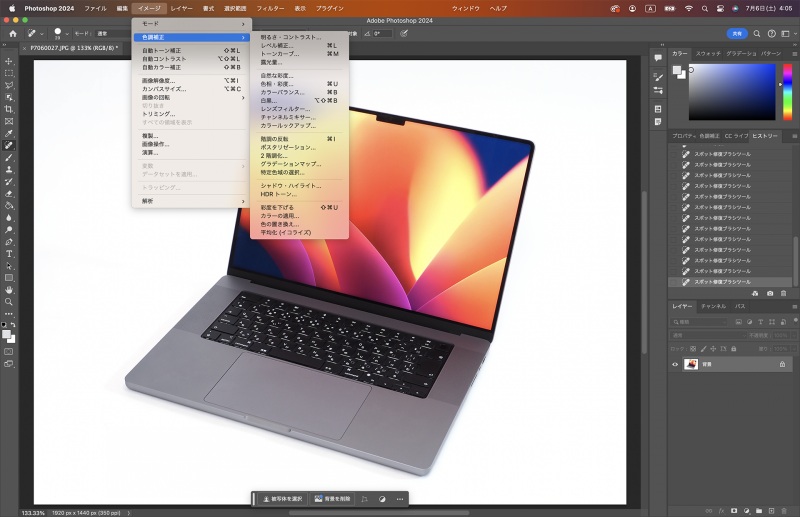Image resolution: width=800 pixels, height=517 pixels.
Task: Select the Clone Stamp tool
Action: click(9, 169)
